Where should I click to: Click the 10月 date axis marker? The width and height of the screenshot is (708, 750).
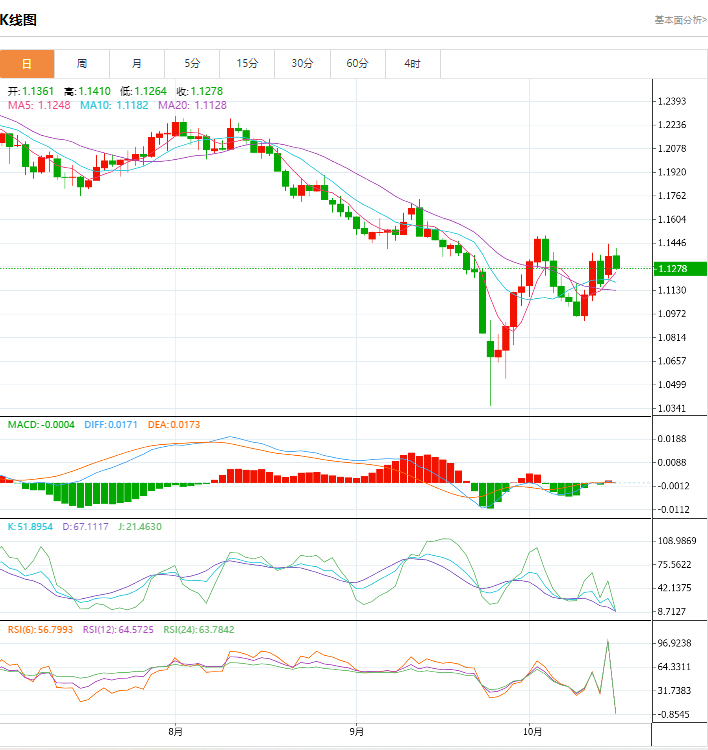pos(532,732)
